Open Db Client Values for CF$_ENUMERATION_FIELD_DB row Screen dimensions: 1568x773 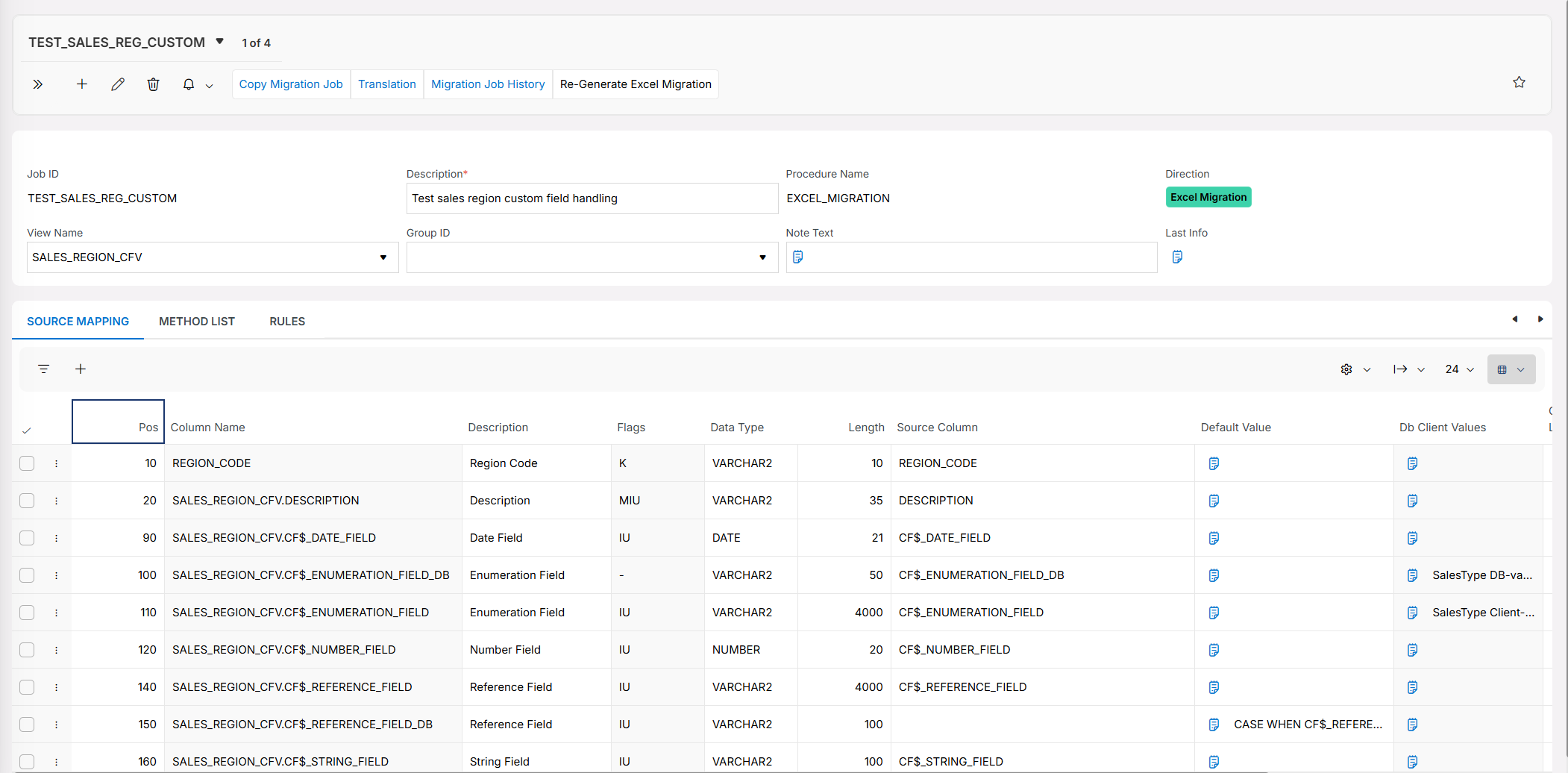(1412, 575)
